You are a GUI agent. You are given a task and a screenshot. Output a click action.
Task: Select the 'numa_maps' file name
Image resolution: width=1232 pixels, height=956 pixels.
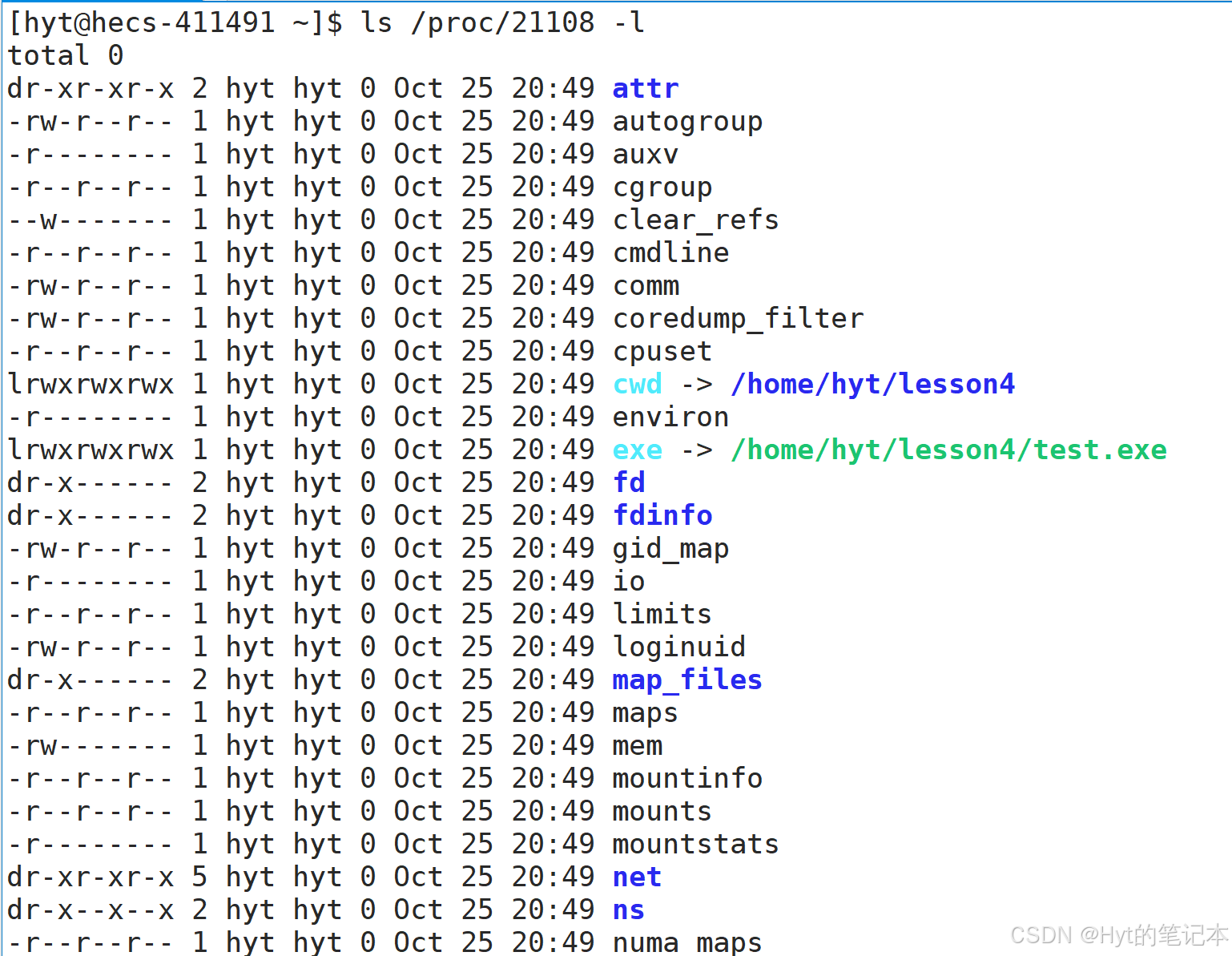(687, 942)
